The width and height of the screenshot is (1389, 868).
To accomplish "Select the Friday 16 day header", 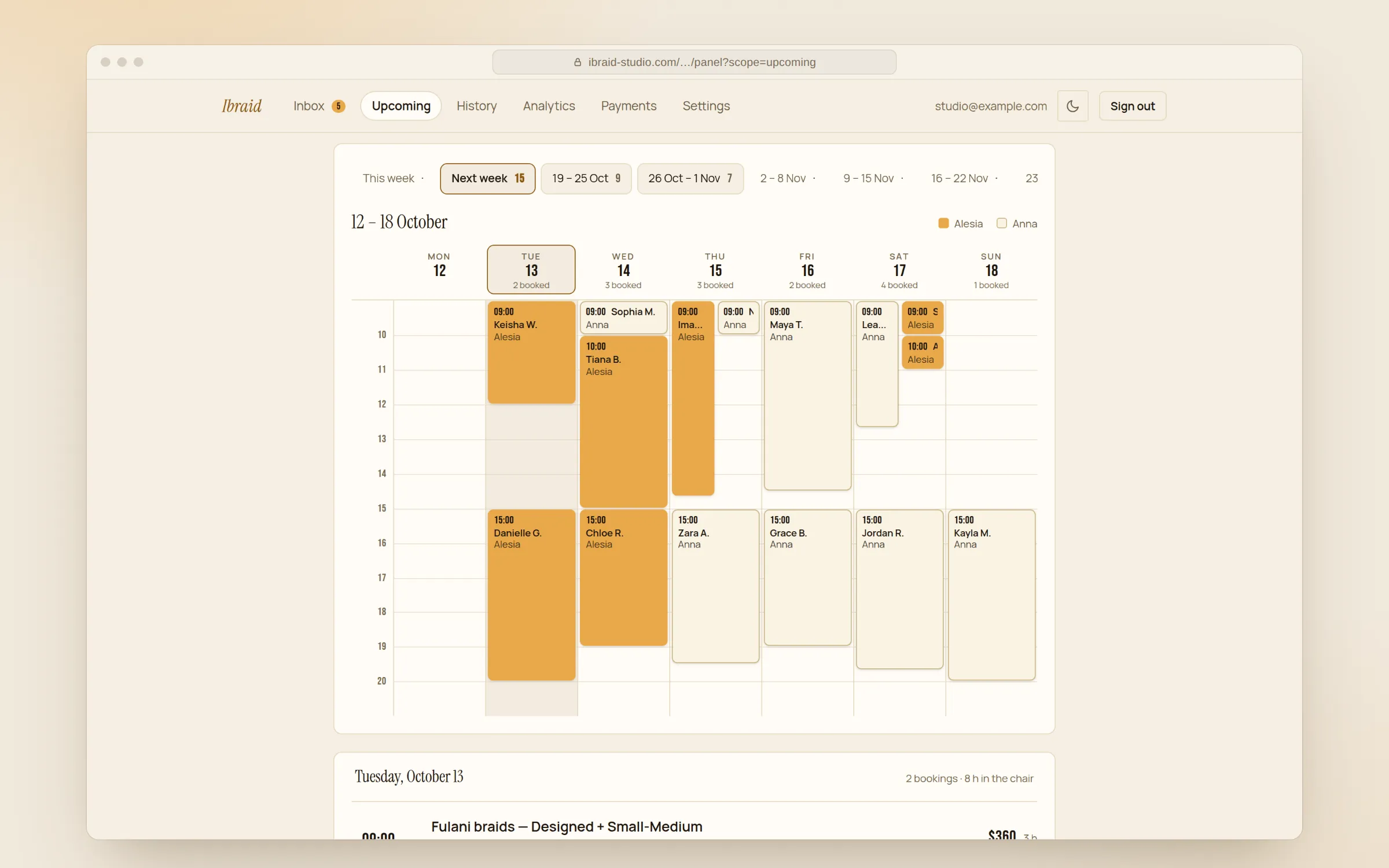I will (x=807, y=270).
